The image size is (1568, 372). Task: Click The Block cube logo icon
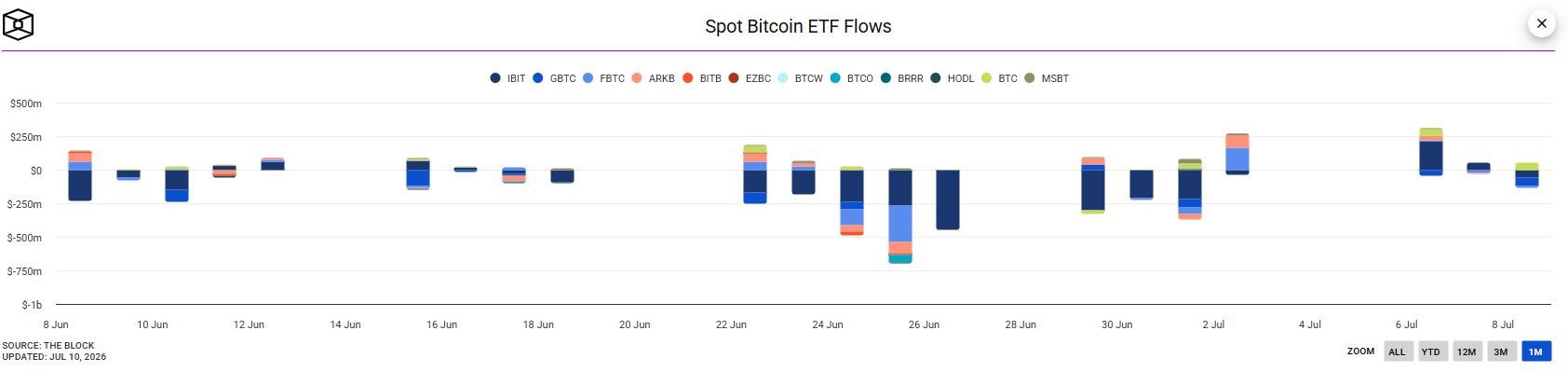(19, 24)
